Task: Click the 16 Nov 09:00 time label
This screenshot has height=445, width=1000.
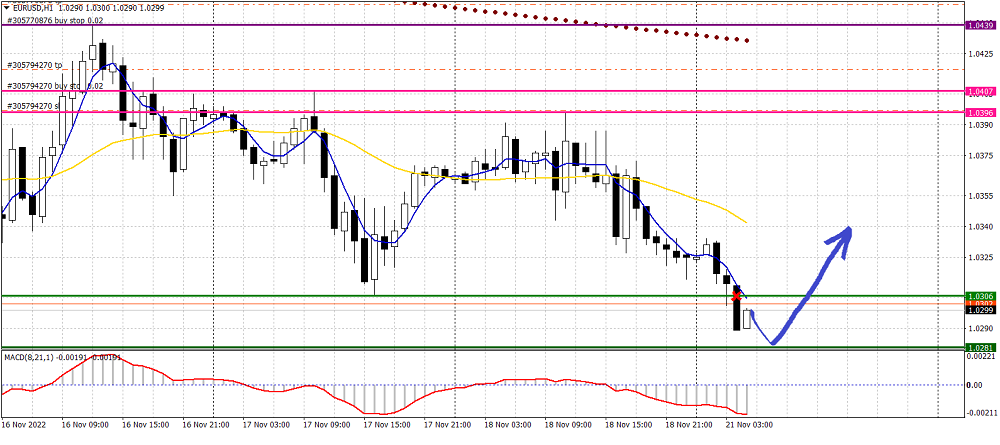Action: click(83, 424)
